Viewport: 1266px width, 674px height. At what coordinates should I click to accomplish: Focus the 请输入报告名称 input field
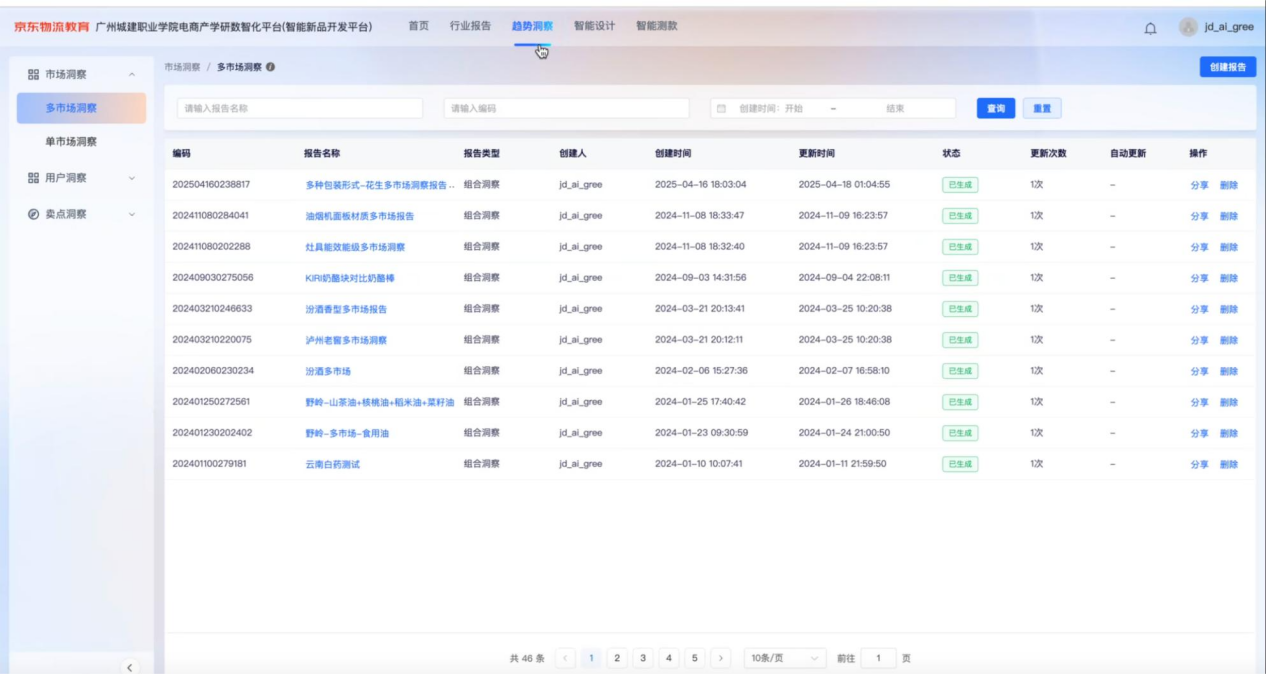(300, 109)
